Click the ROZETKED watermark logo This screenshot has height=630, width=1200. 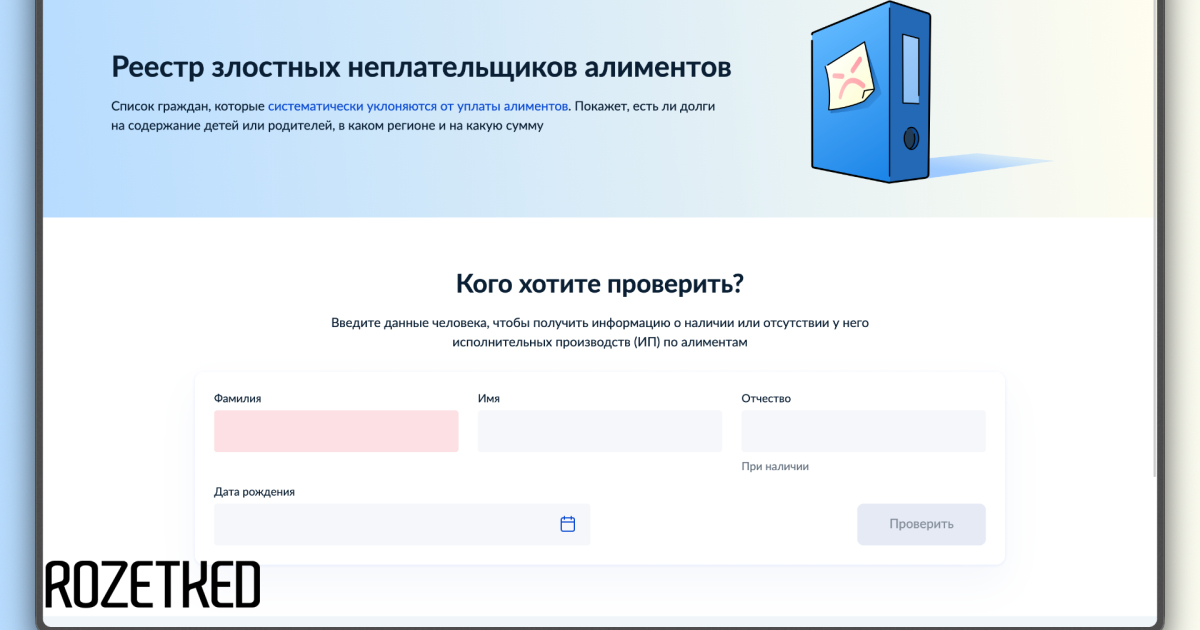[152, 585]
